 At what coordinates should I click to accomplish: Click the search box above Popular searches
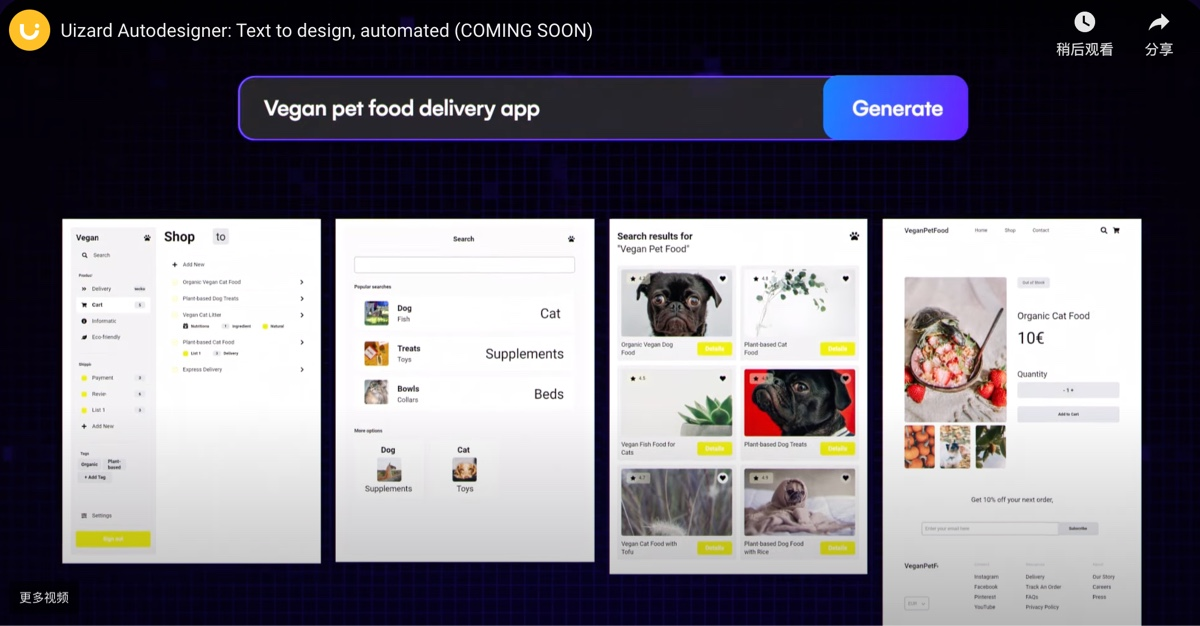(x=464, y=265)
